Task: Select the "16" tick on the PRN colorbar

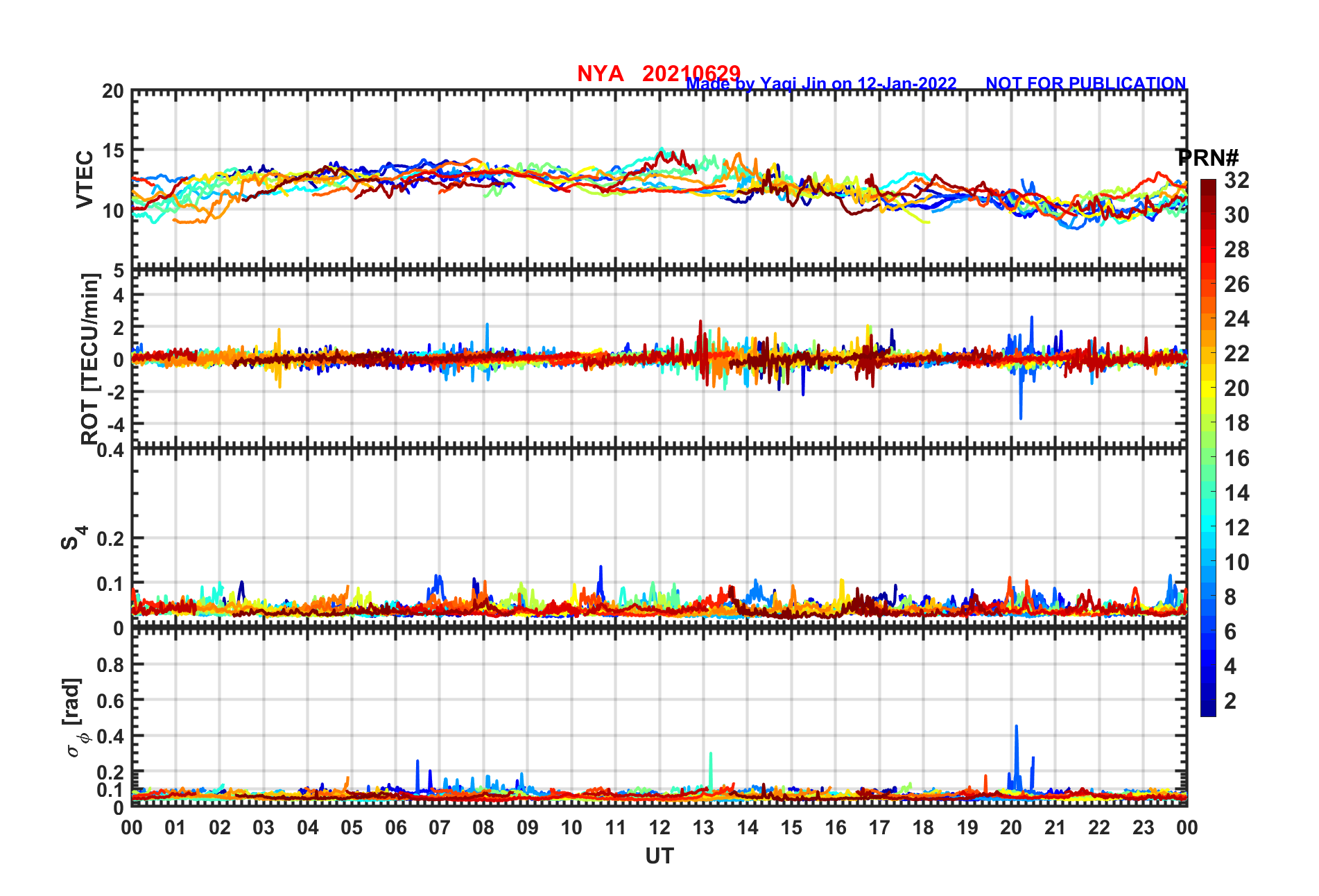Action: tap(1236, 458)
